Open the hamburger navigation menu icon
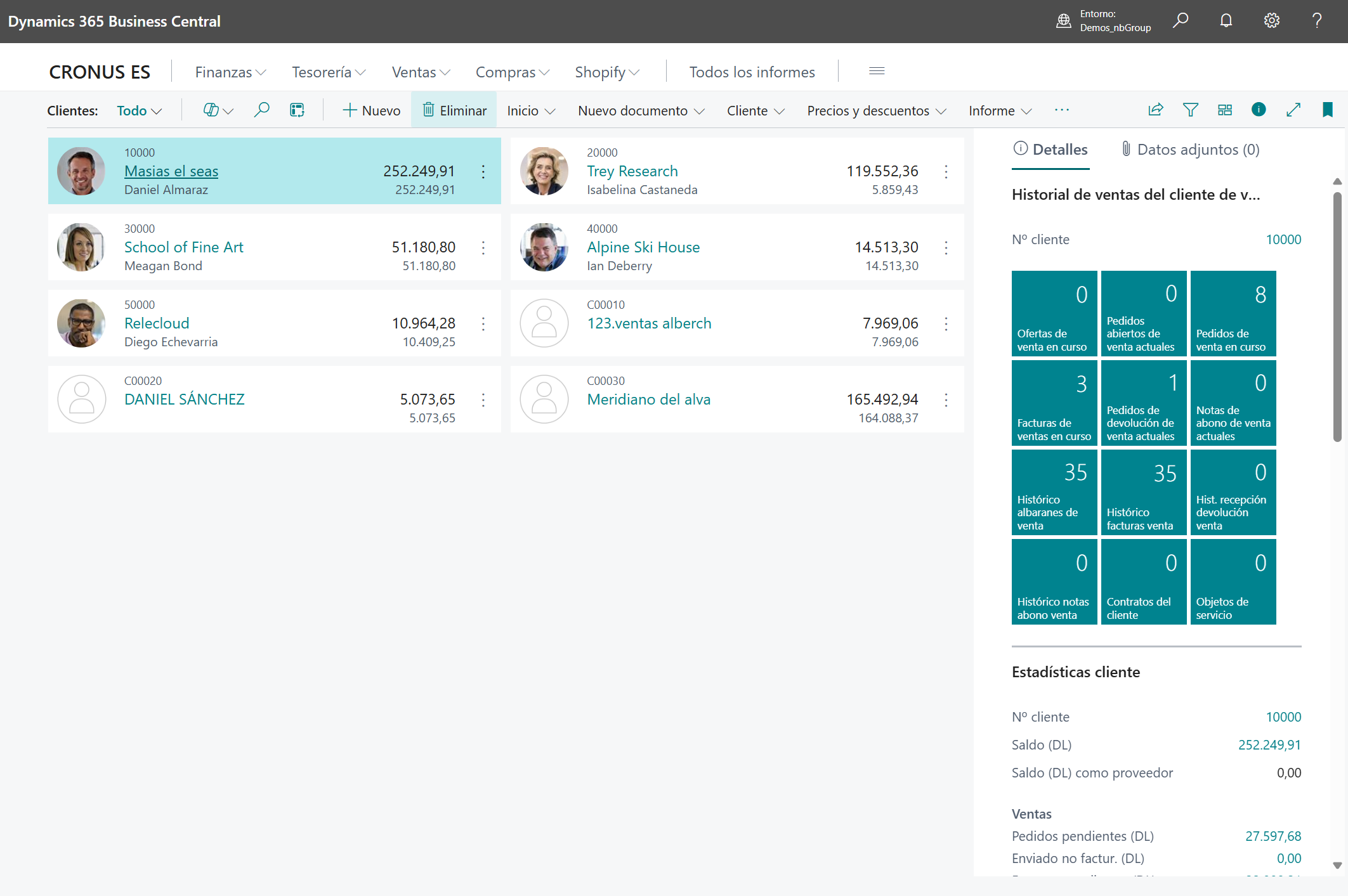 (877, 71)
